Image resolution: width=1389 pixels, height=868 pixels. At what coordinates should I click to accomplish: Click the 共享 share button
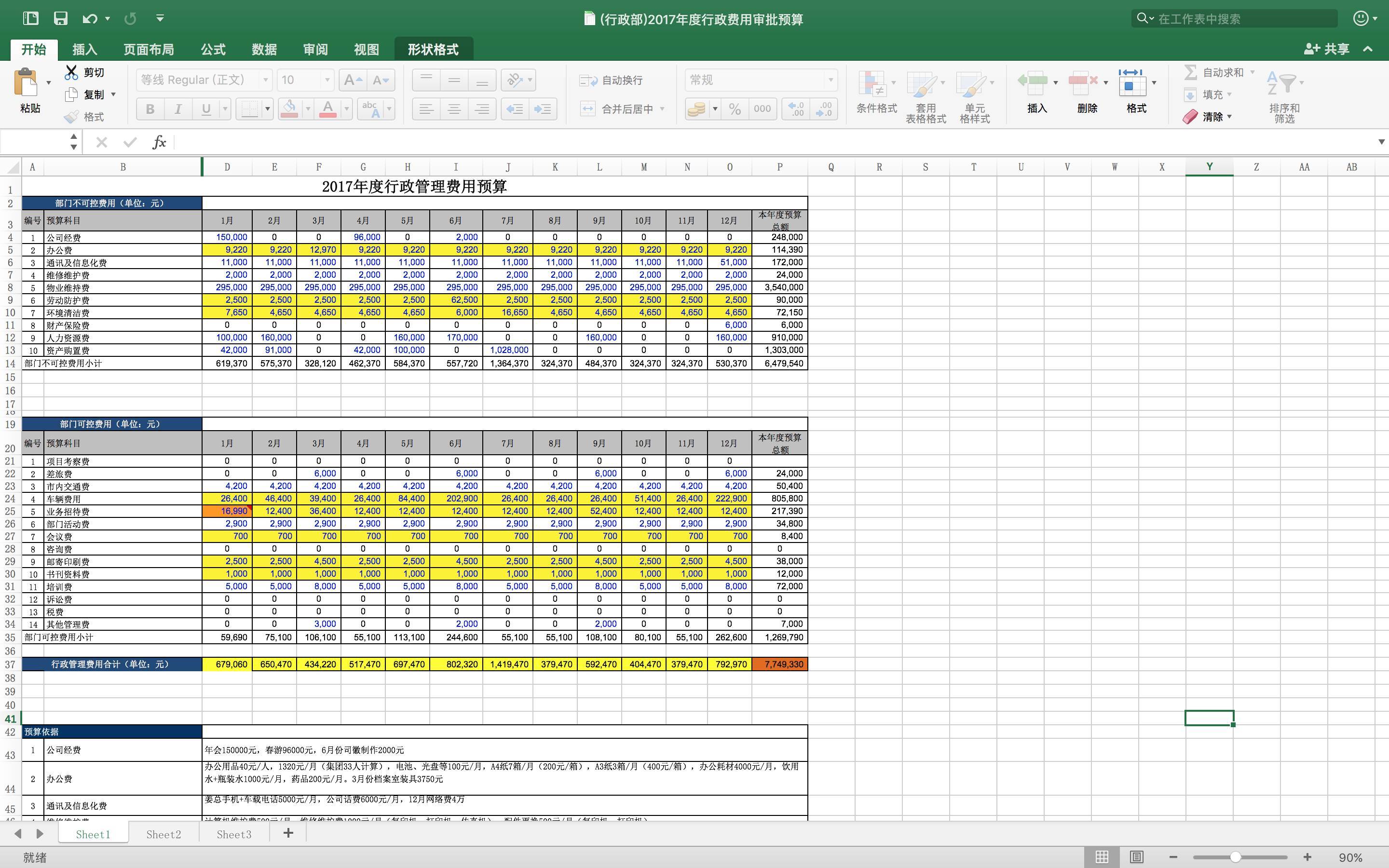pos(1326,49)
